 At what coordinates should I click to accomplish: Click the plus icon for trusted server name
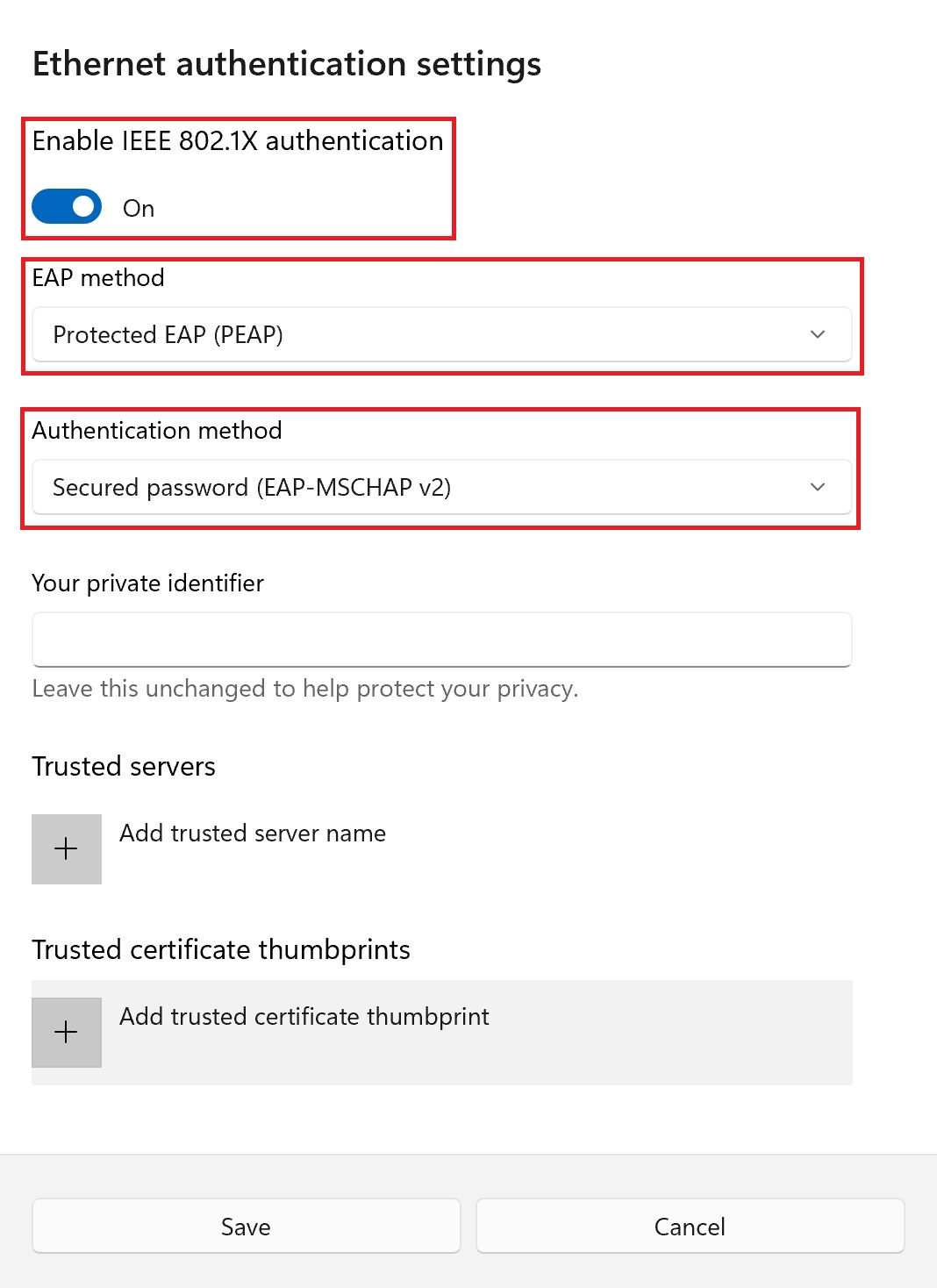click(67, 849)
